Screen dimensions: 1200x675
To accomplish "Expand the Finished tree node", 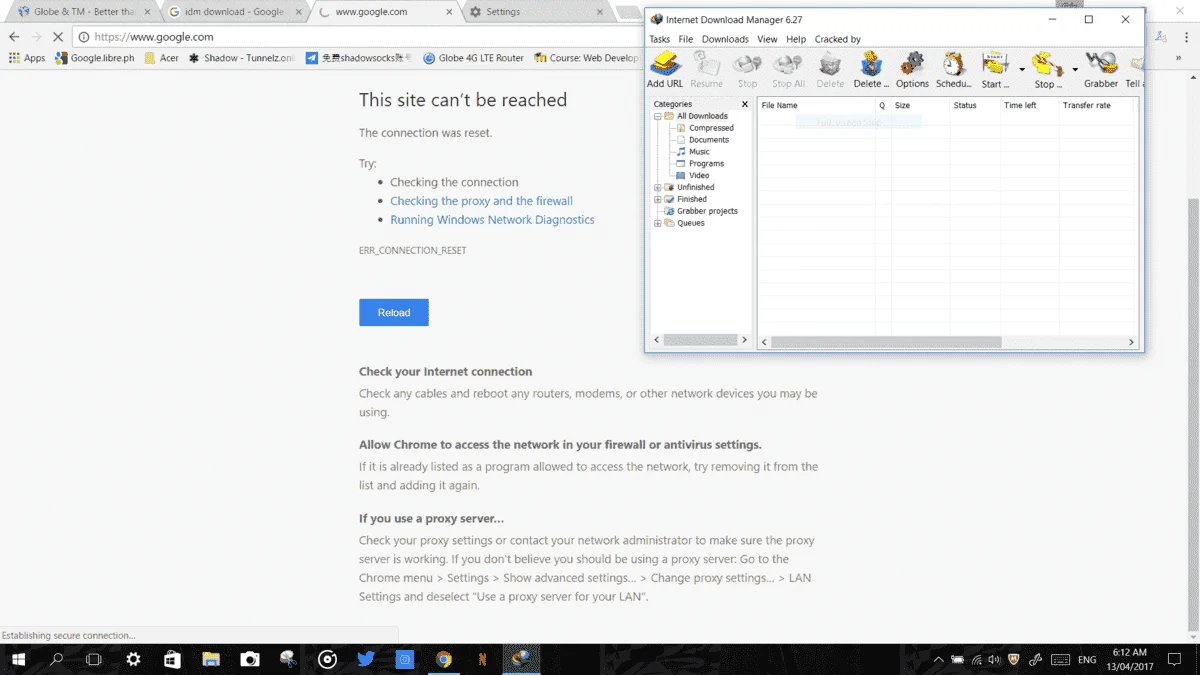I will 657,199.
